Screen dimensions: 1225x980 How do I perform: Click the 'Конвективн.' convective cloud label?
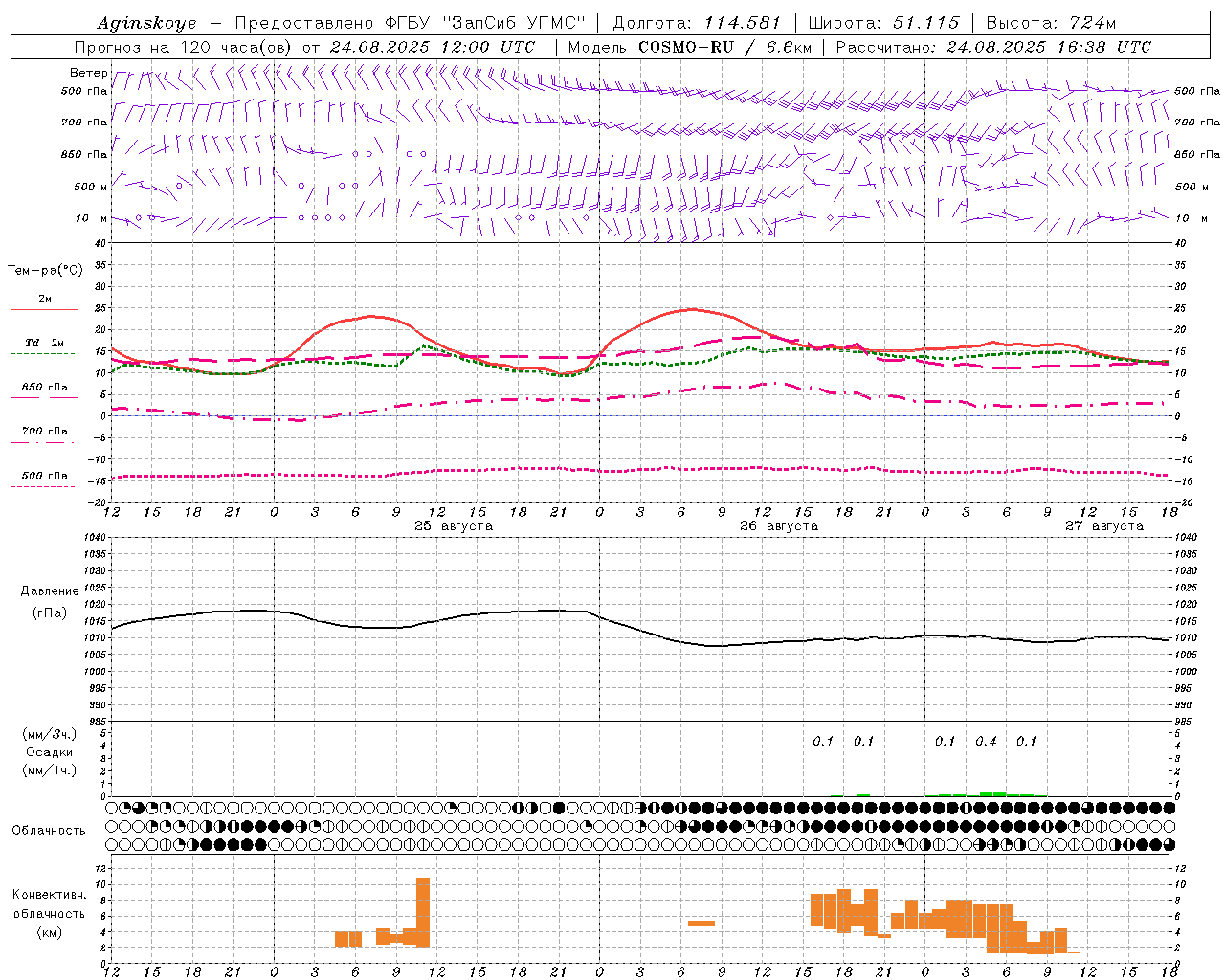pyautogui.click(x=49, y=895)
